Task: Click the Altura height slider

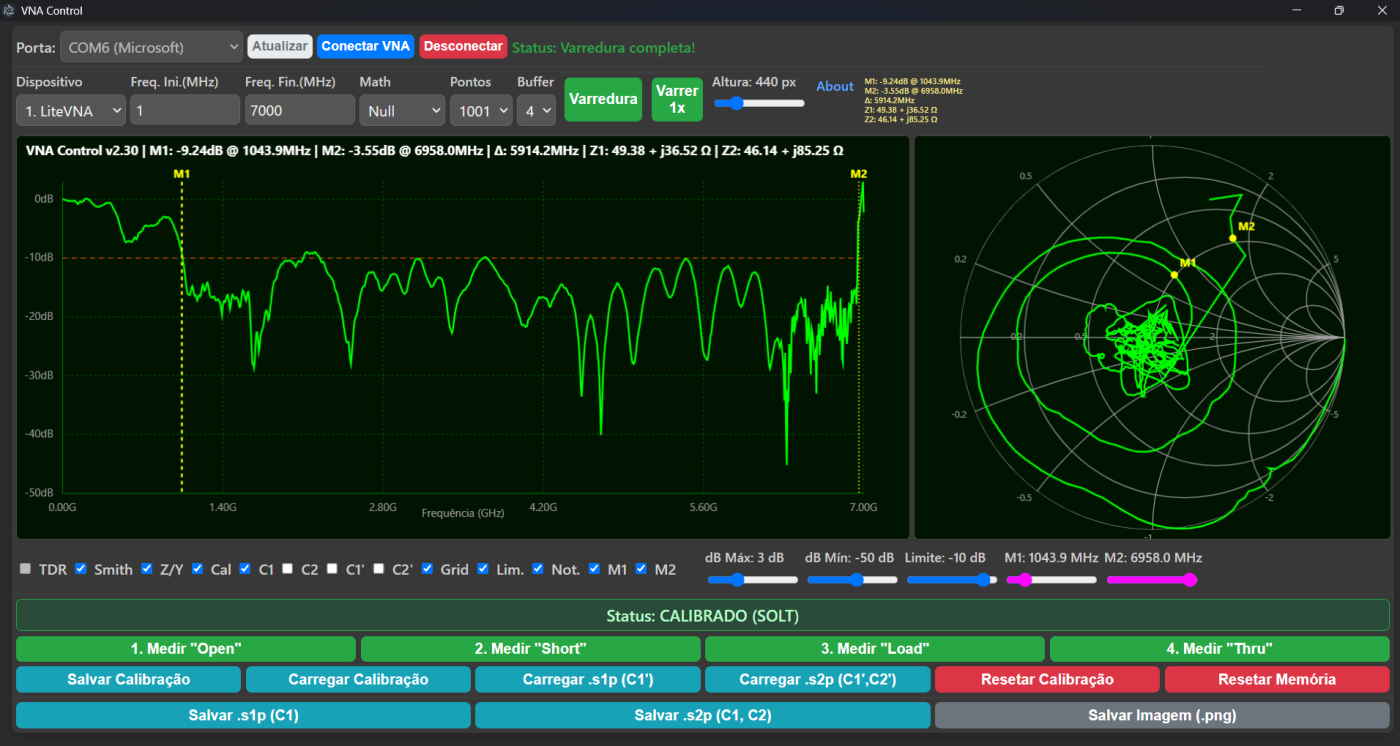Action: coord(758,103)
